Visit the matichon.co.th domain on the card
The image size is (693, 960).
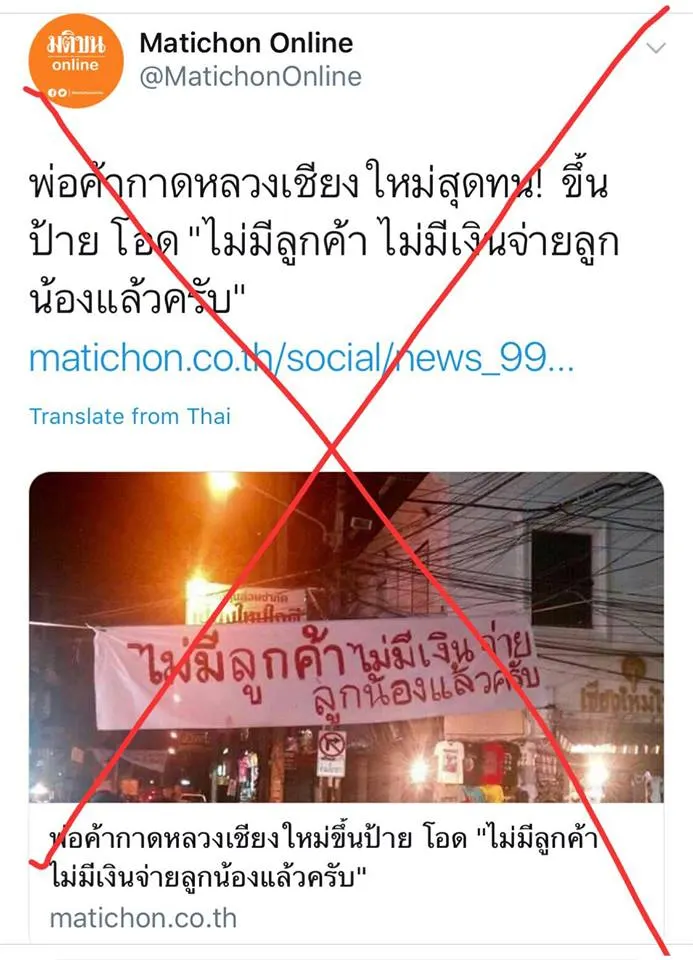pos(143,918)
